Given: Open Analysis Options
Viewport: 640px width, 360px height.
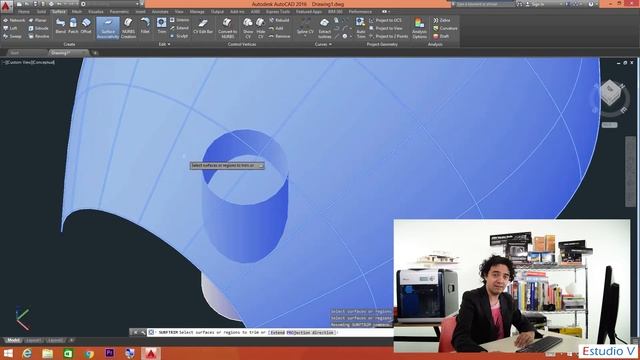Looking at the screenshot, I should (419, 28).
